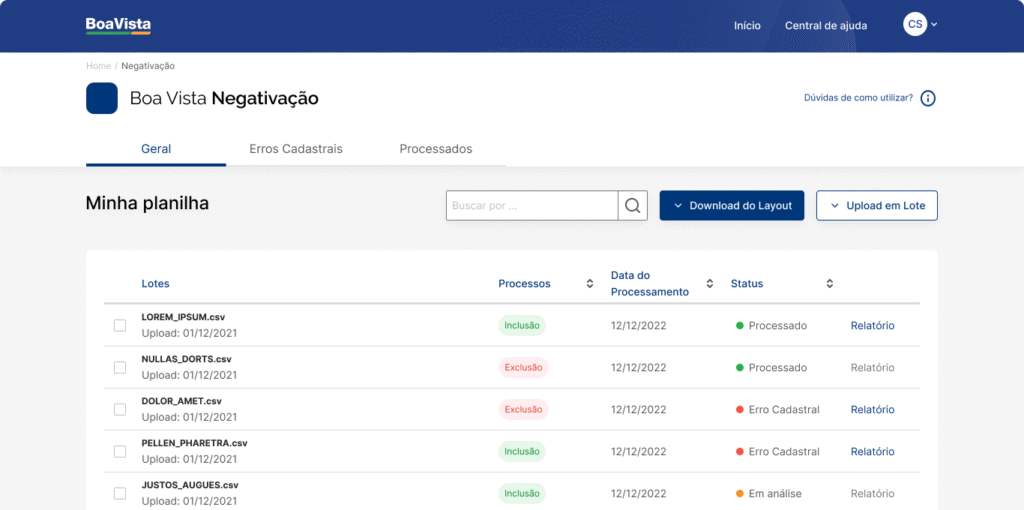Open the Processados tab
The image size is (1024, 510).
coord(435,149)
